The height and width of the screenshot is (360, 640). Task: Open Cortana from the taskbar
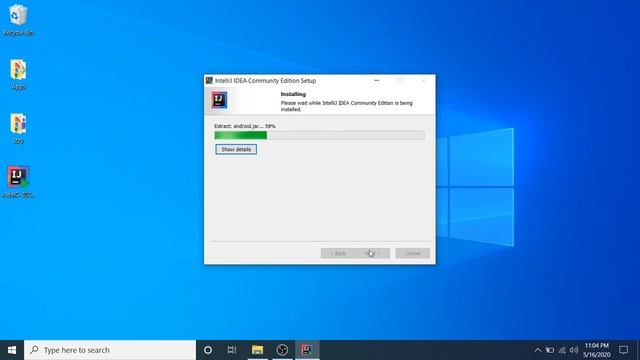point(208,350)
